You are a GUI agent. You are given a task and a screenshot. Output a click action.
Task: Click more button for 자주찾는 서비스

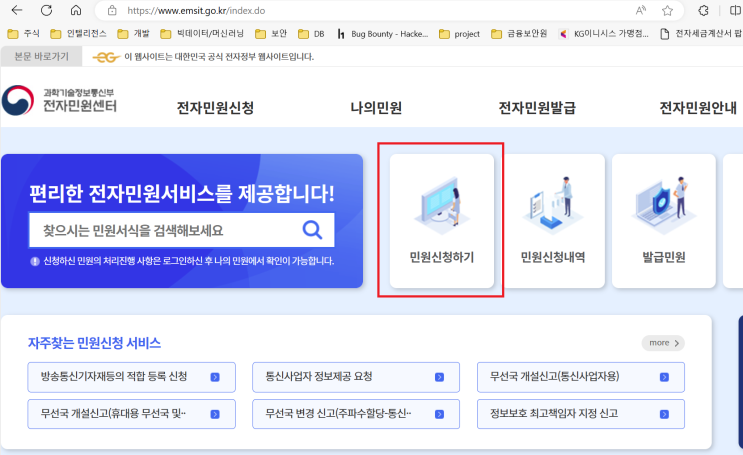pos(663,343)
